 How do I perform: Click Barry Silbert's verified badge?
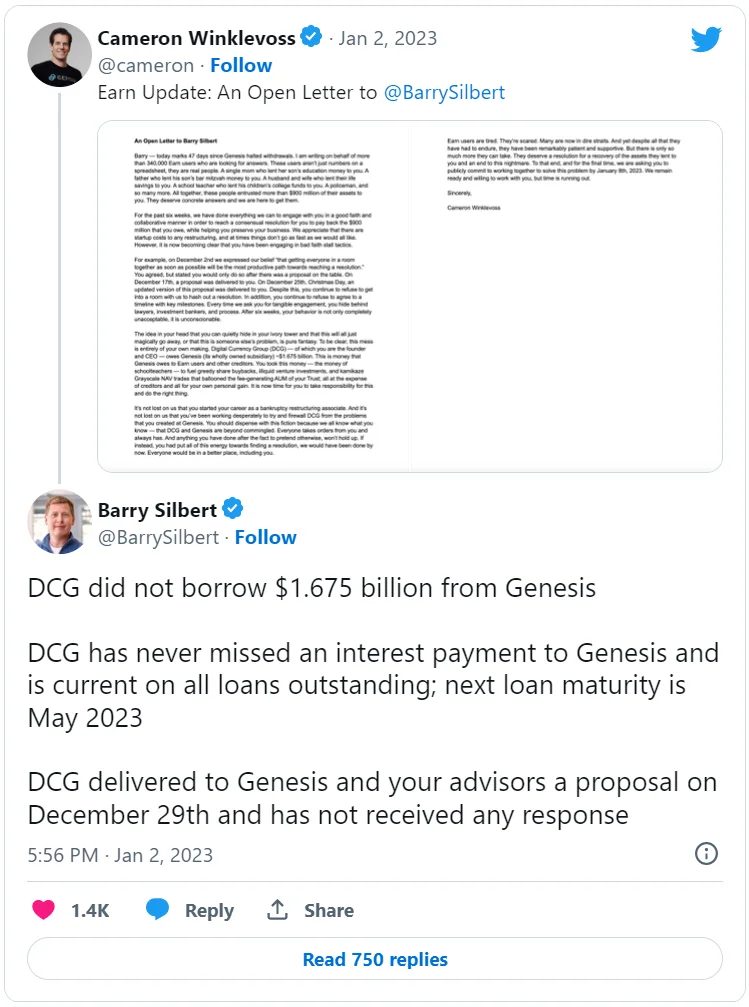click(233, 510)
